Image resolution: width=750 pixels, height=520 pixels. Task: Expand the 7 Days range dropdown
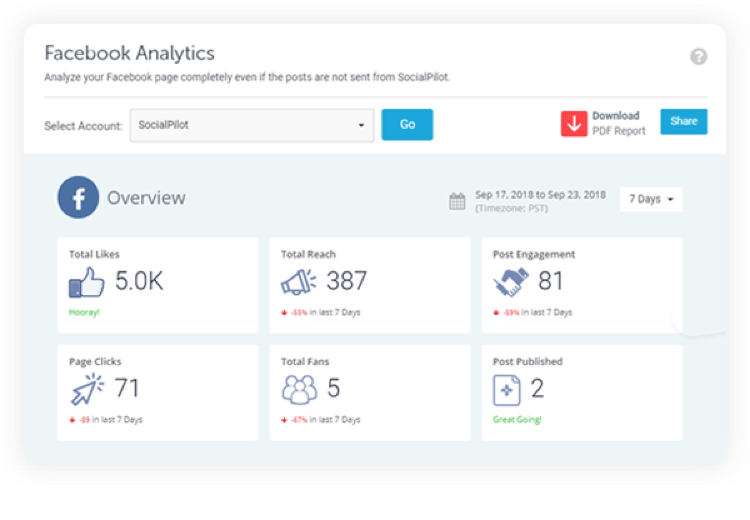pyautogui.click(x=651, y=199)
